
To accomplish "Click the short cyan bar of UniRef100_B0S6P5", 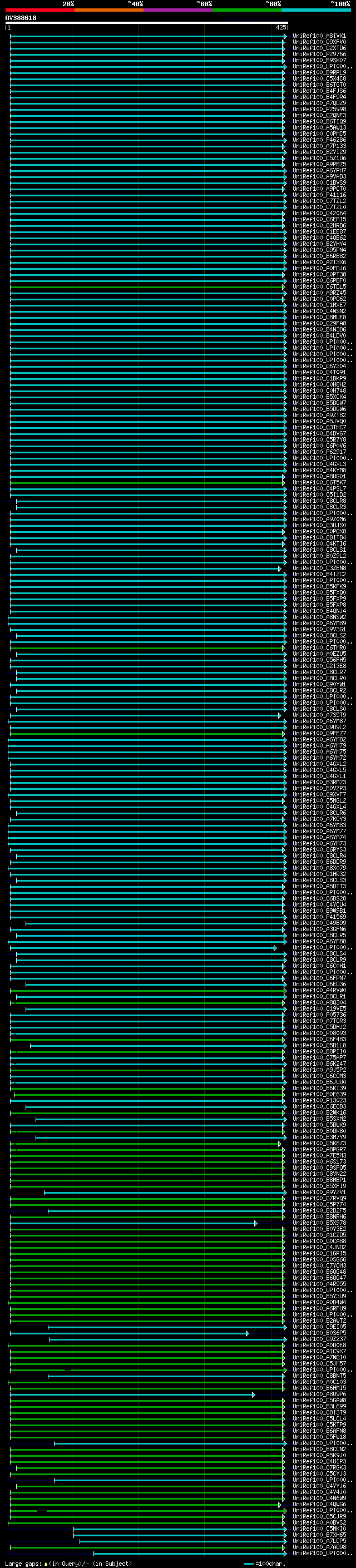I will pos(129,1333).
